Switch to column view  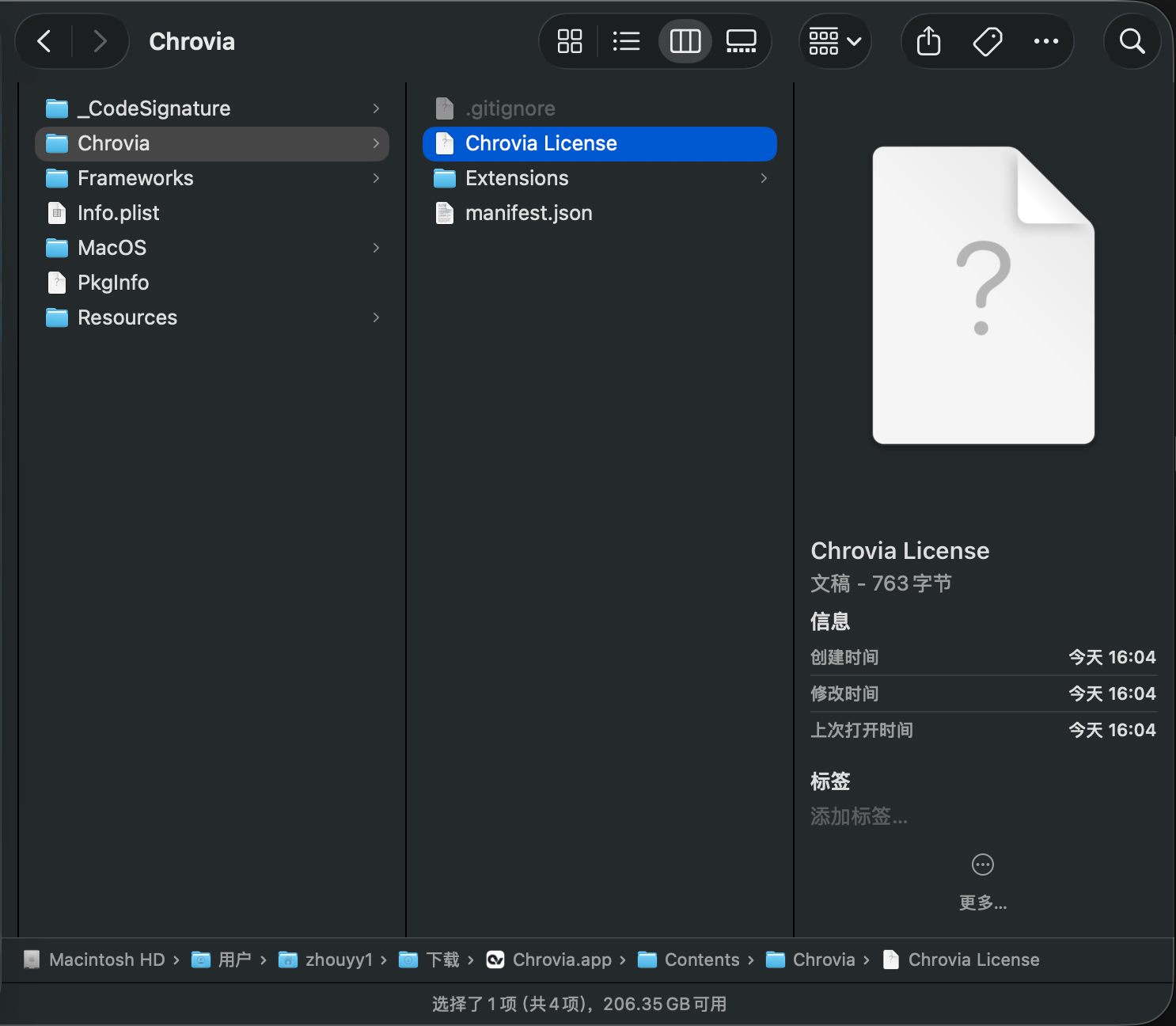[685, 41]
